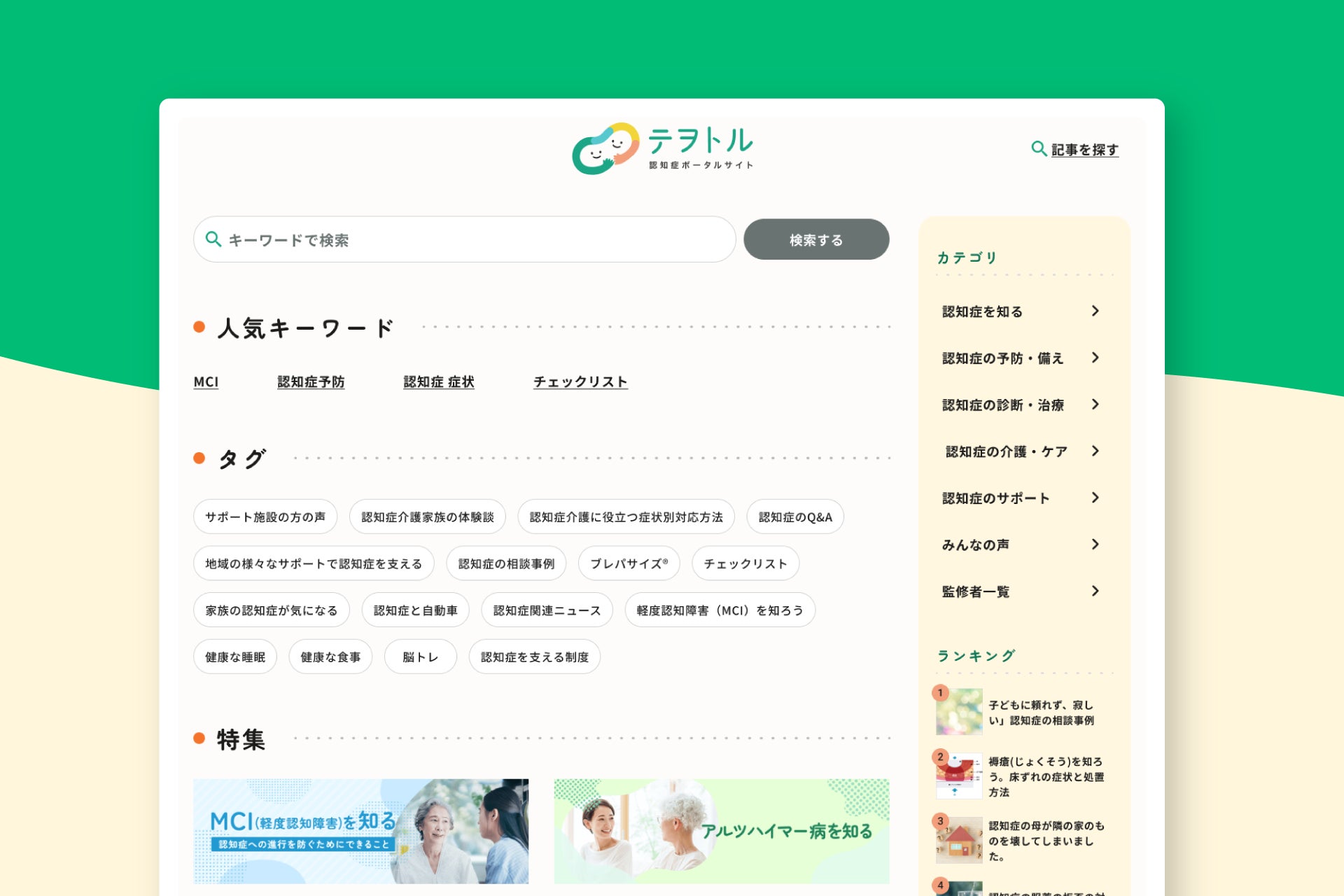
Task: Open the アルツハイマー病を知る feature banner
Action: pyautogui.click(x=721, y=831)
